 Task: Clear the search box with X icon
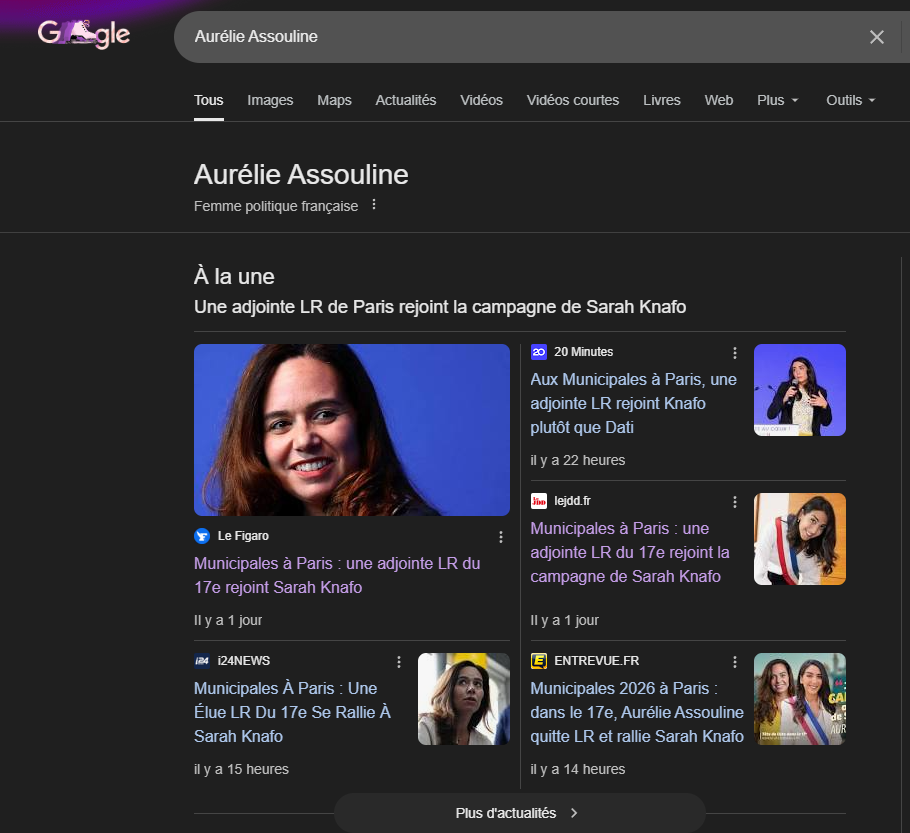pos(876,37)
